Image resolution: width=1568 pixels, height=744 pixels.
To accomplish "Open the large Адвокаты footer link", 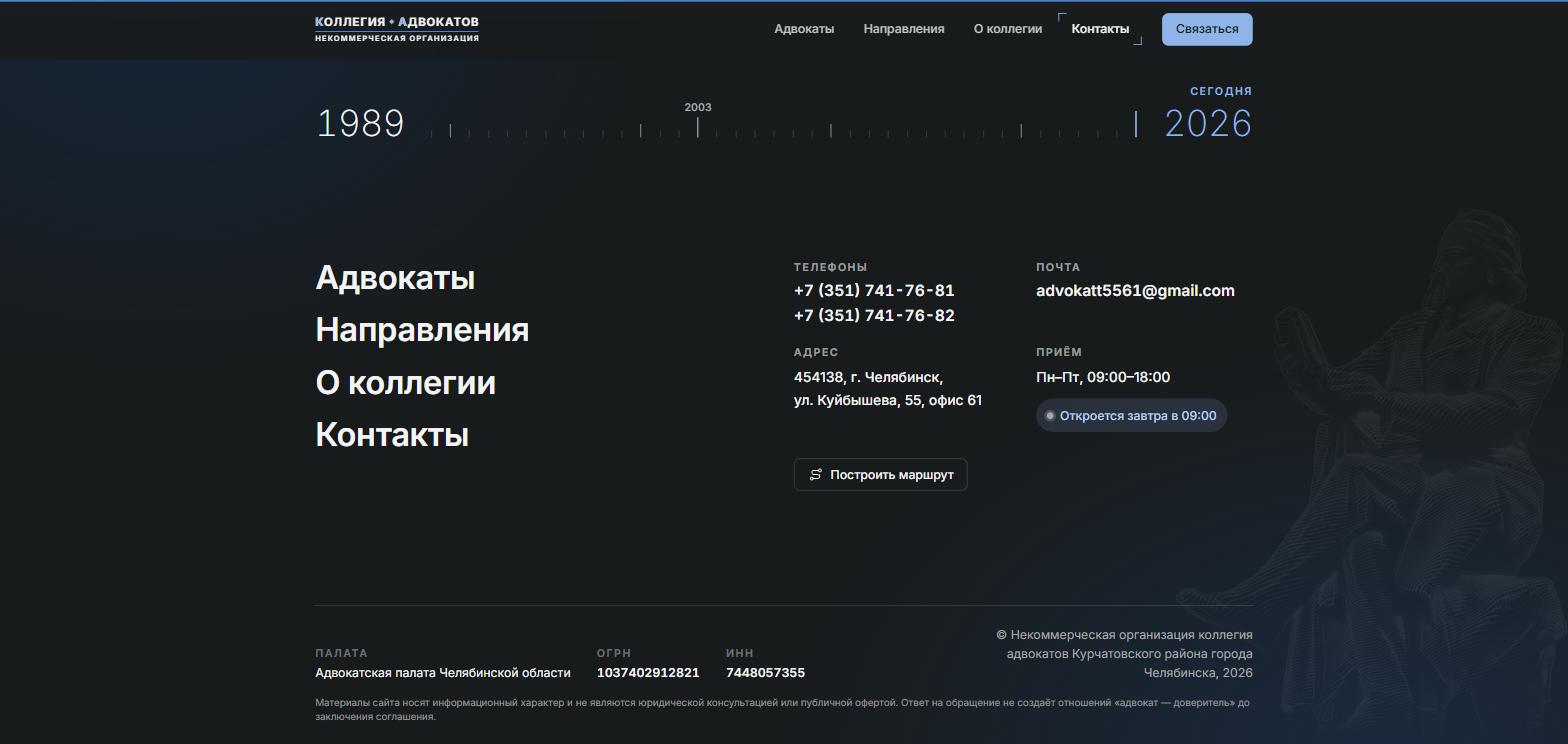I will click(x=395, y=278).
